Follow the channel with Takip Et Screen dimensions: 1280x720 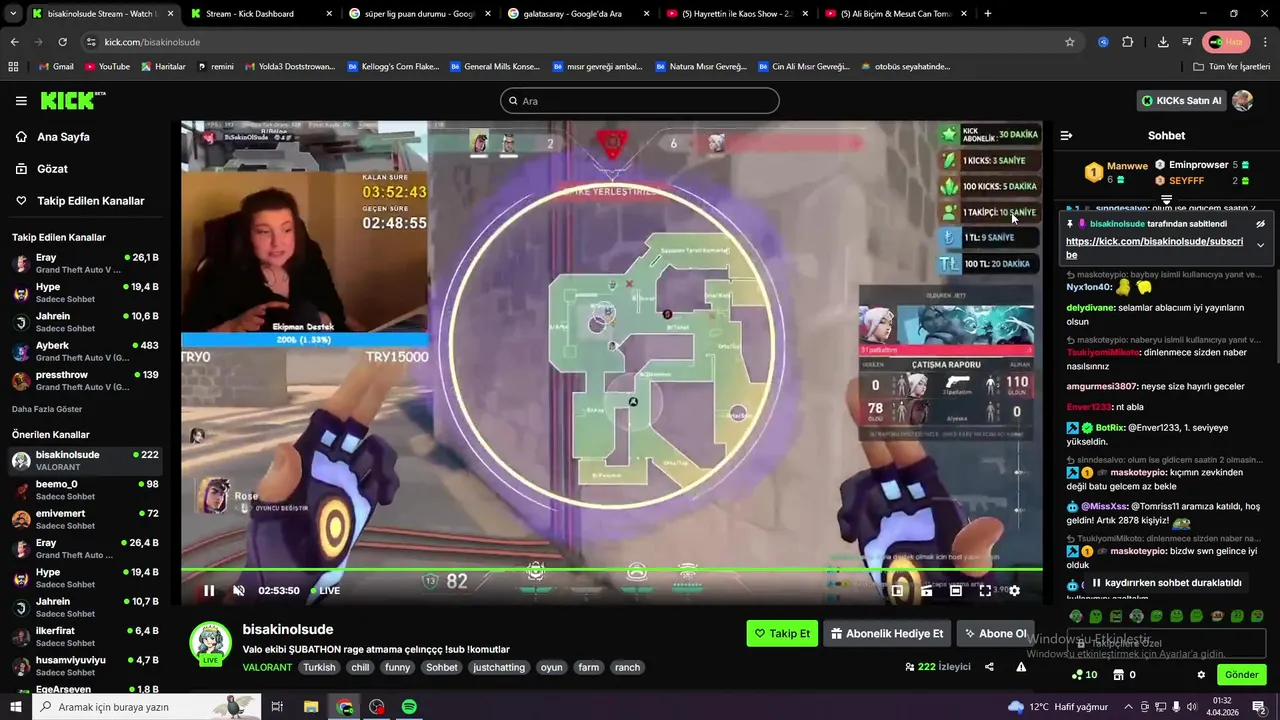click(782, 633)
